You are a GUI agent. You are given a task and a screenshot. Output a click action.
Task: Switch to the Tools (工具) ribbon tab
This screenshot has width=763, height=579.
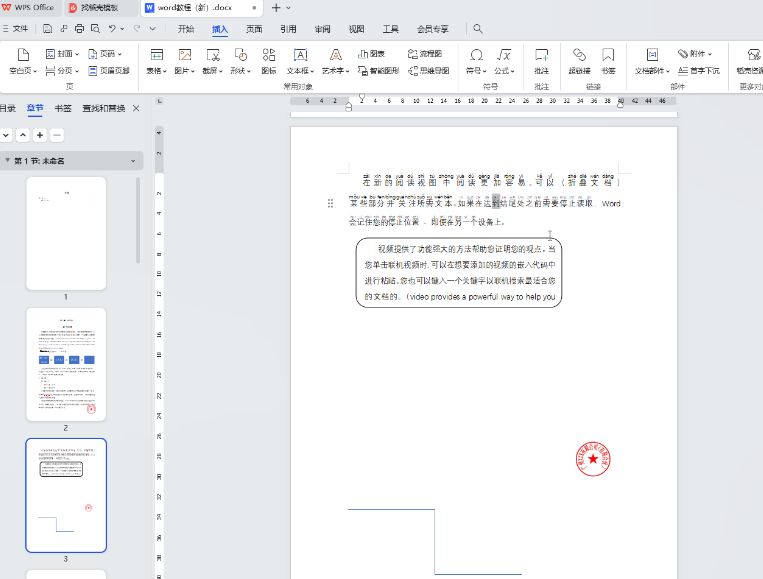tap(390, 29)
